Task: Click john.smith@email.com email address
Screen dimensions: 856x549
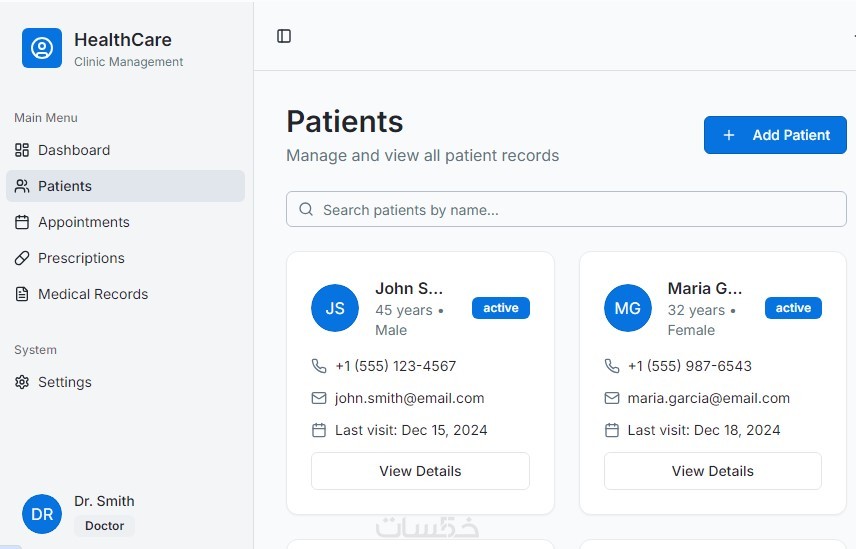Action: coord(410,398)
